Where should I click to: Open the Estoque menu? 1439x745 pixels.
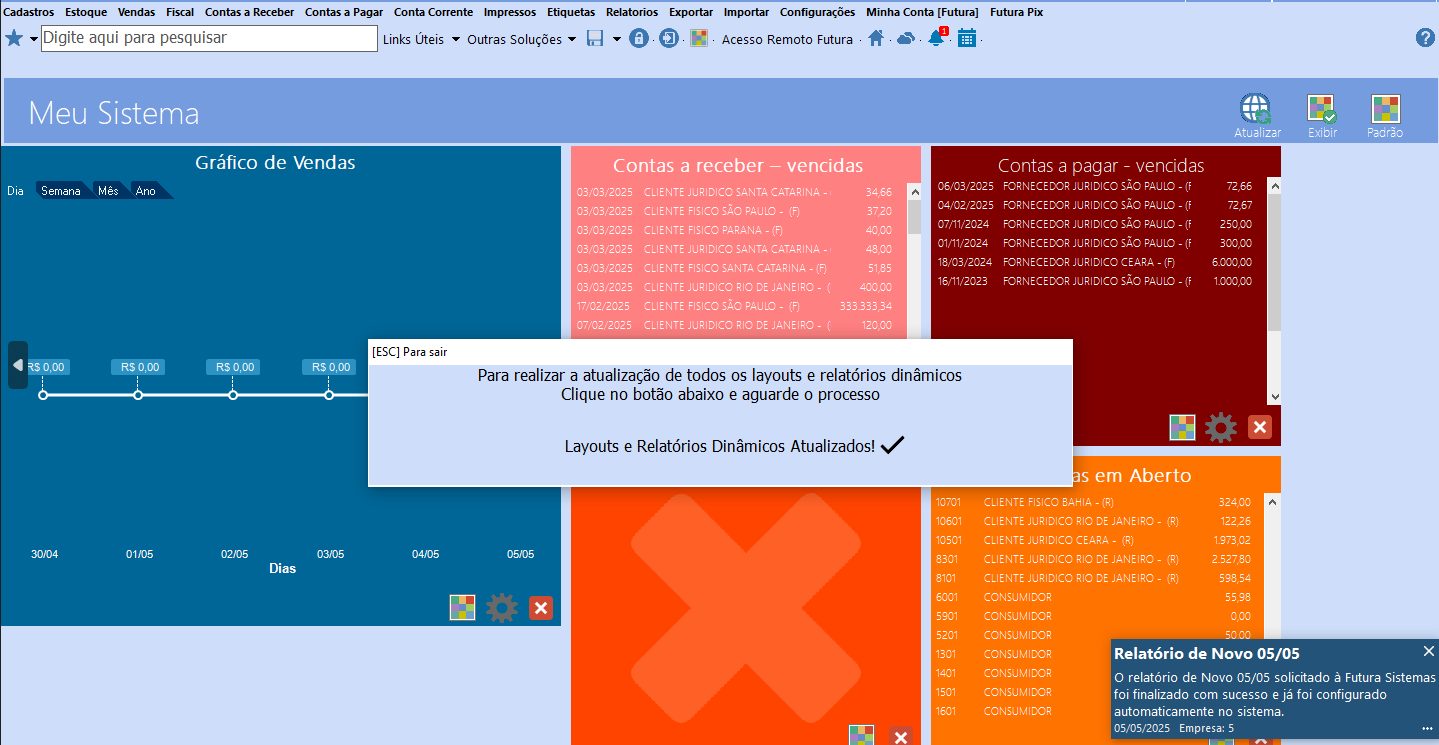tap(86, 12)
